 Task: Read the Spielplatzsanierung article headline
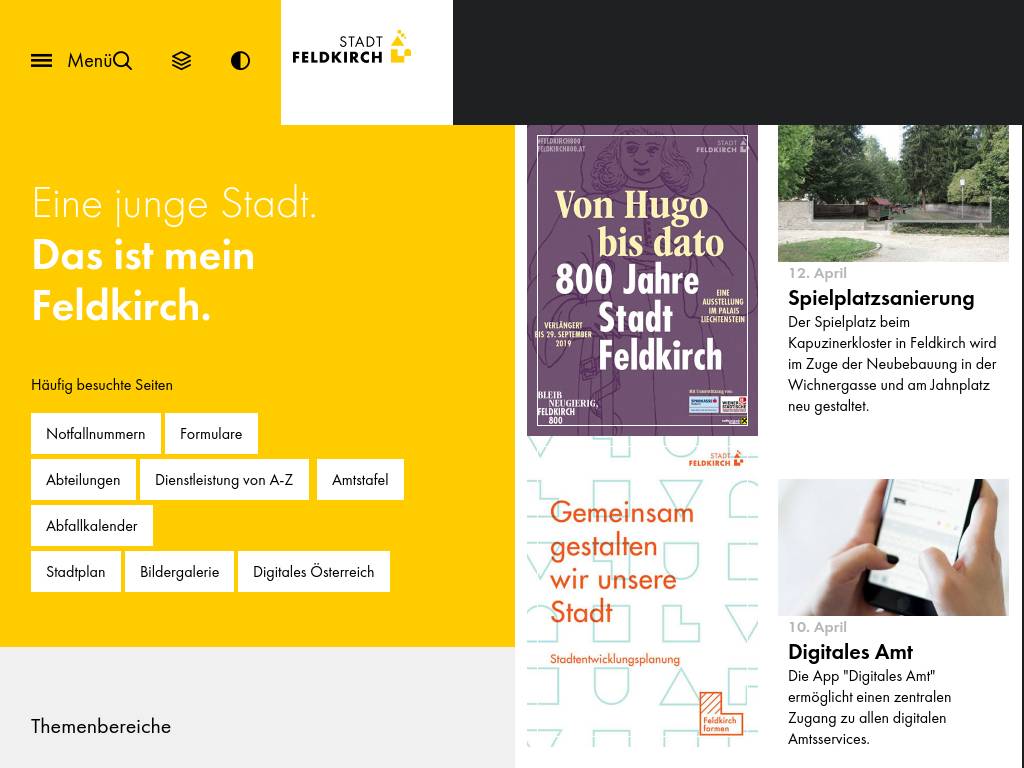pos(881,298)
